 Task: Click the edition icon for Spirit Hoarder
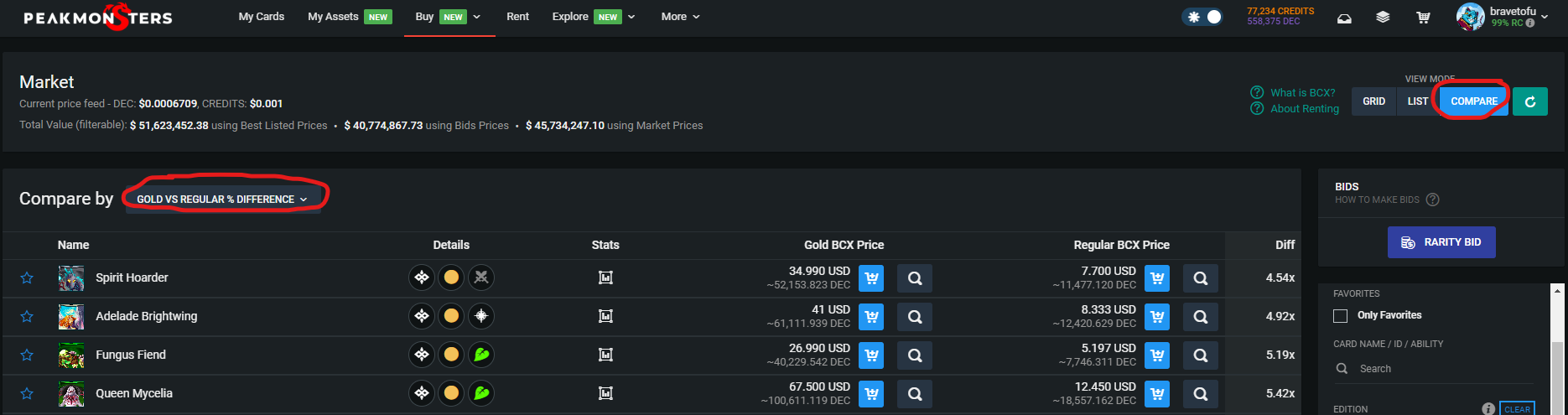[421, 278]
